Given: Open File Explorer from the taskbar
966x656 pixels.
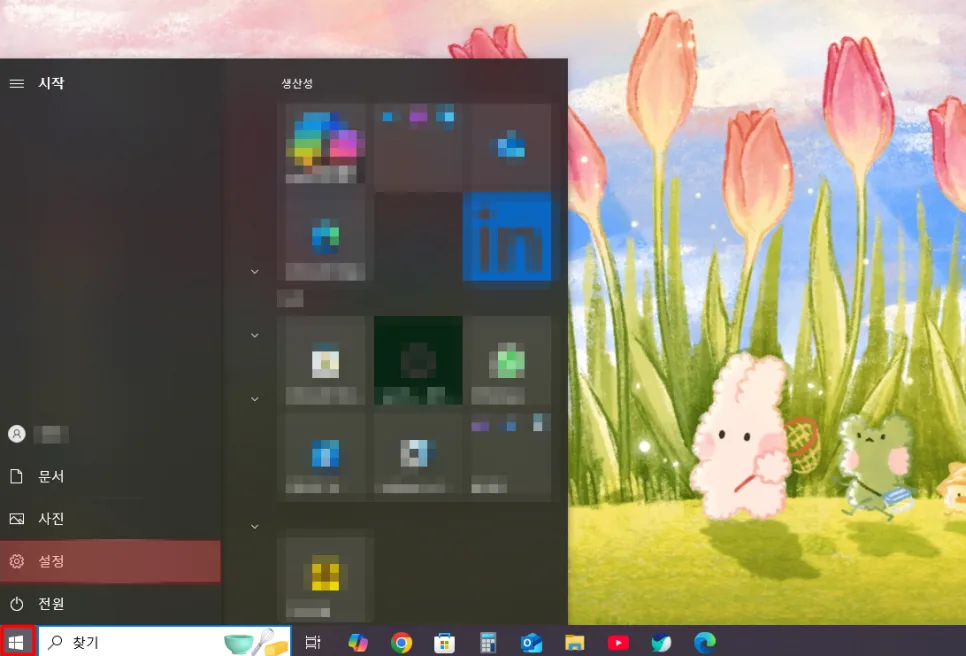Looking at the screenshot, I should click(x=574, y=642).
